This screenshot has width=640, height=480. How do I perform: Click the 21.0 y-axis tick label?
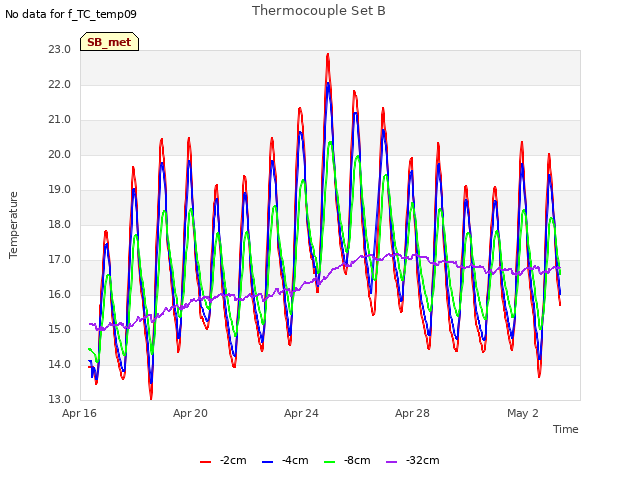60,120
